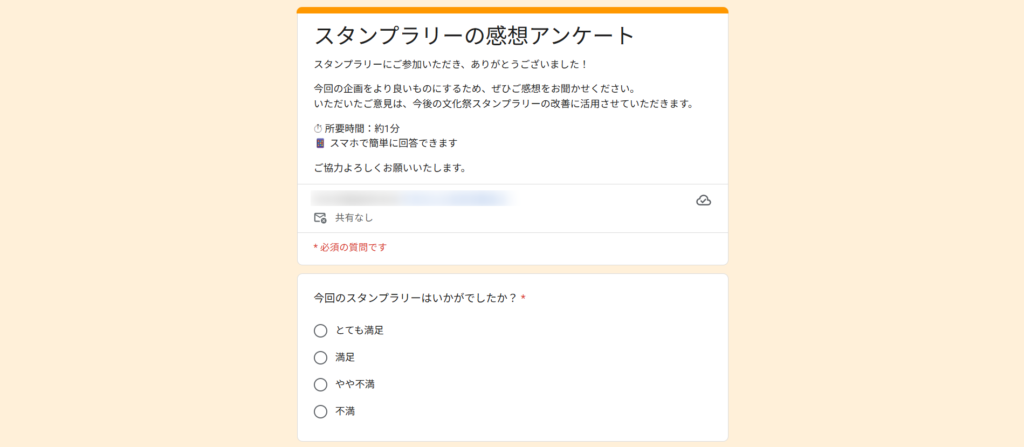Click the red required asterisk after the question
Image resolution: width=1024 pixels, height=447 pixels.
pyautogui.click(x=523, y=298)
